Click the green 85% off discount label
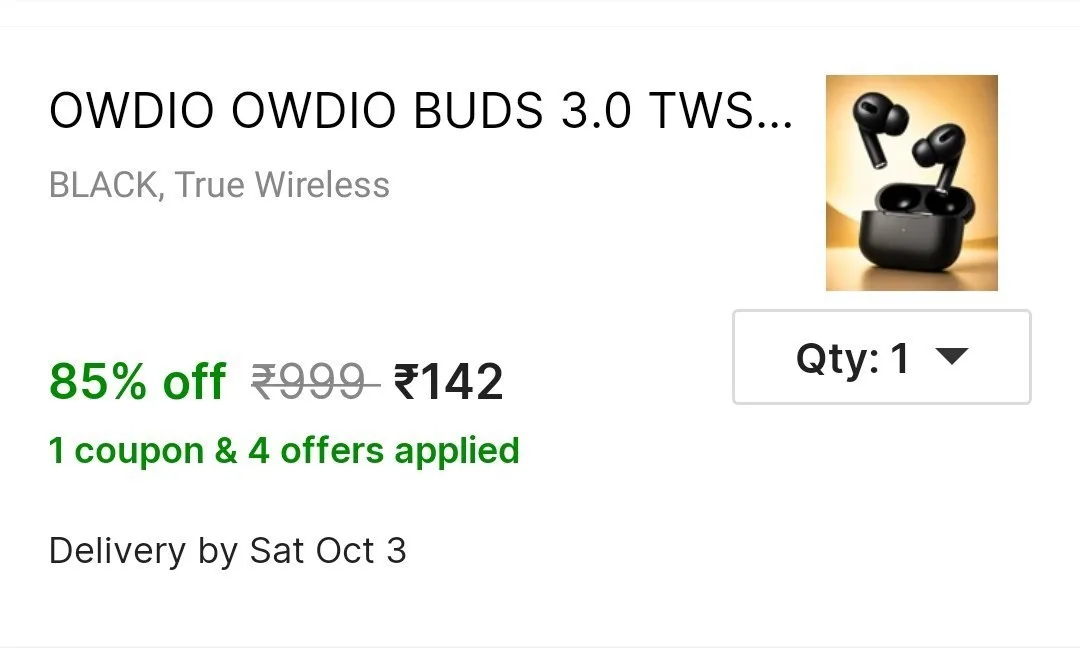This screenshot has height=648, width=1080. (137, 381)
